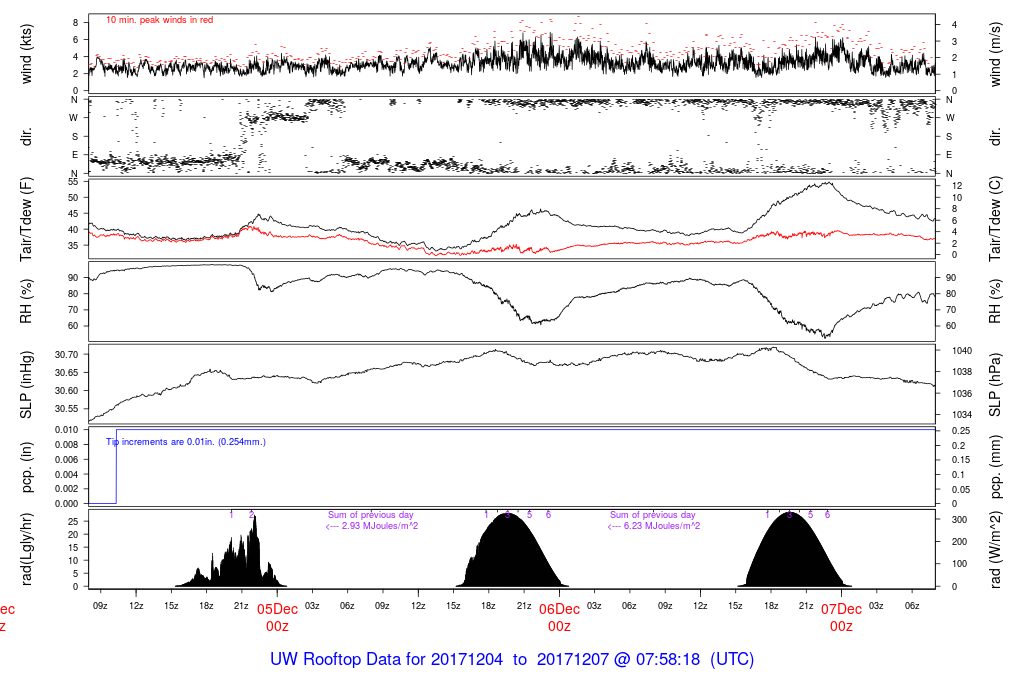Click the '1034' hPa tick value
The width and height of the screenshot is (1024, 700).
coord(962,415)
